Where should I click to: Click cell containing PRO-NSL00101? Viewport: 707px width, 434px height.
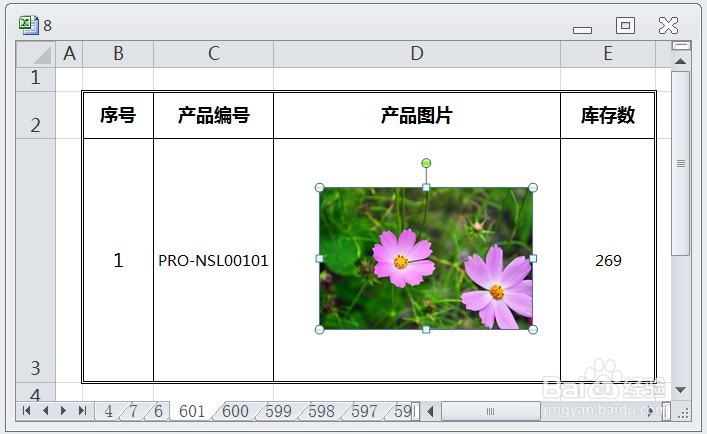(214, 260)
